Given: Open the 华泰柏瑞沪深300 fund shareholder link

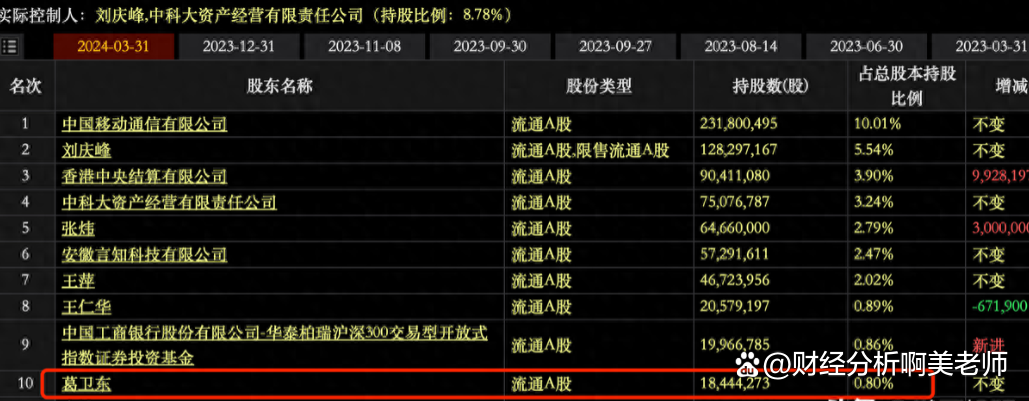Looking at the screenshot, I should coord(274,344).
